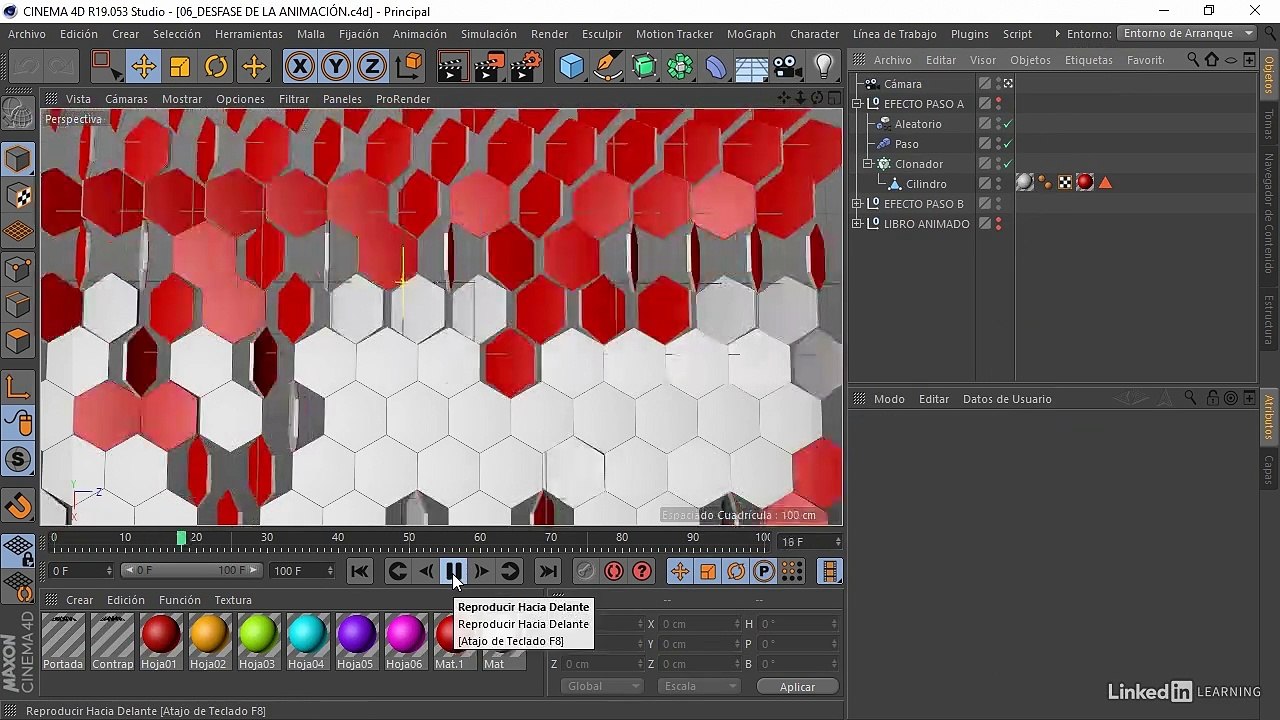Expand LIBRO ANIMADO object
The width and height of the screenshot is (1280, 720).
[x=857, y=224]
